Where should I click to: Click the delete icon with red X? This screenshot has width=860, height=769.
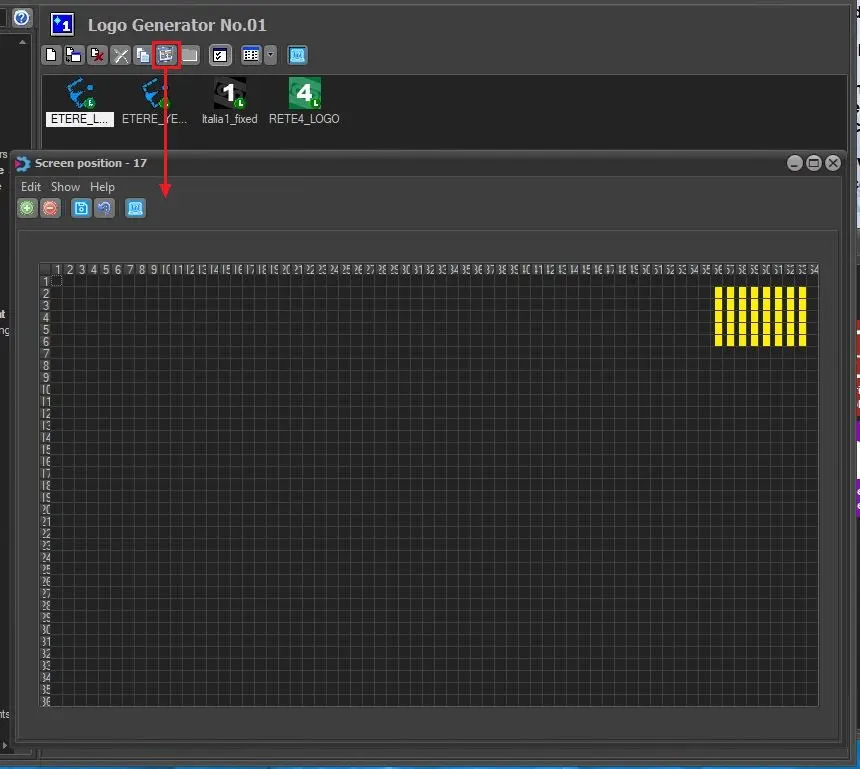[x=97, y=56]
